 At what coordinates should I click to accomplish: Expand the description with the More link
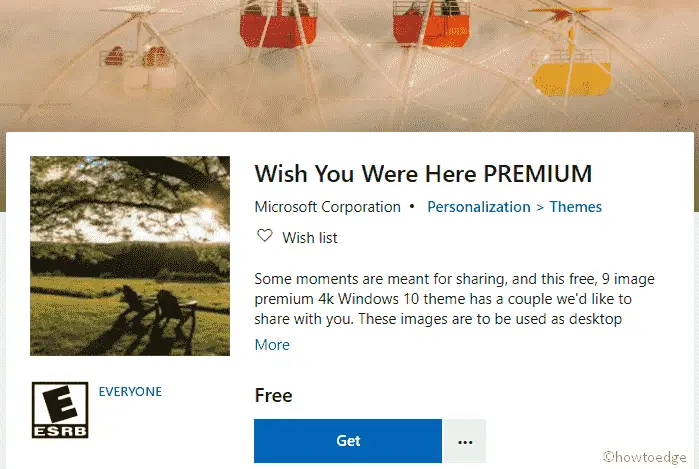coord(272,345)
